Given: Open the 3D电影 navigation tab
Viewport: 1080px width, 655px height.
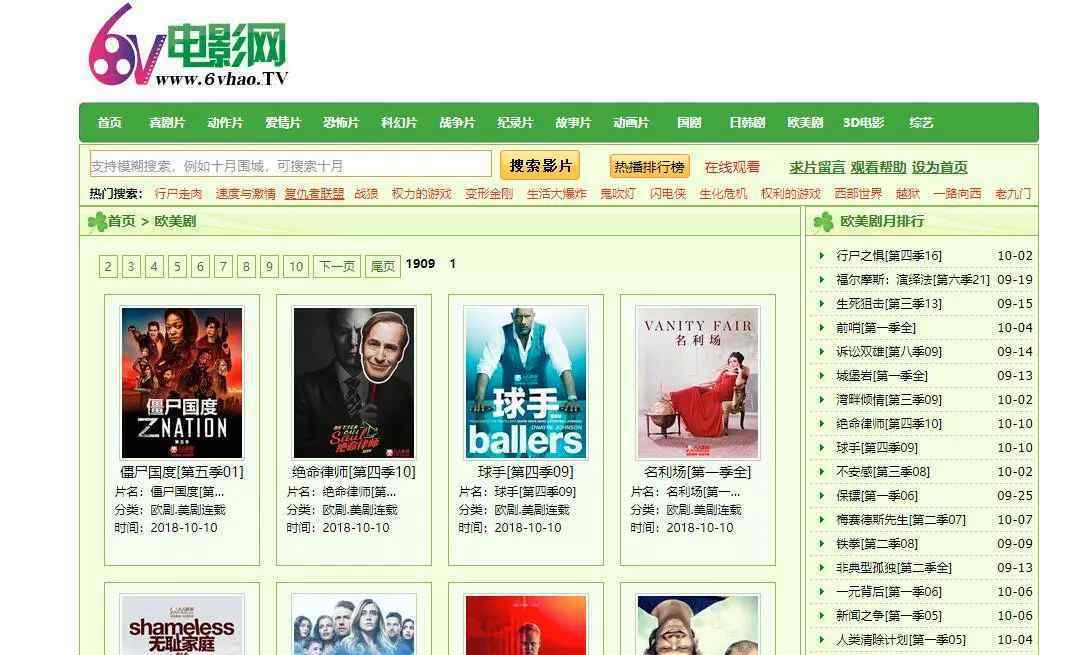Looking at the screenshot, I should (x=863, y=123).
